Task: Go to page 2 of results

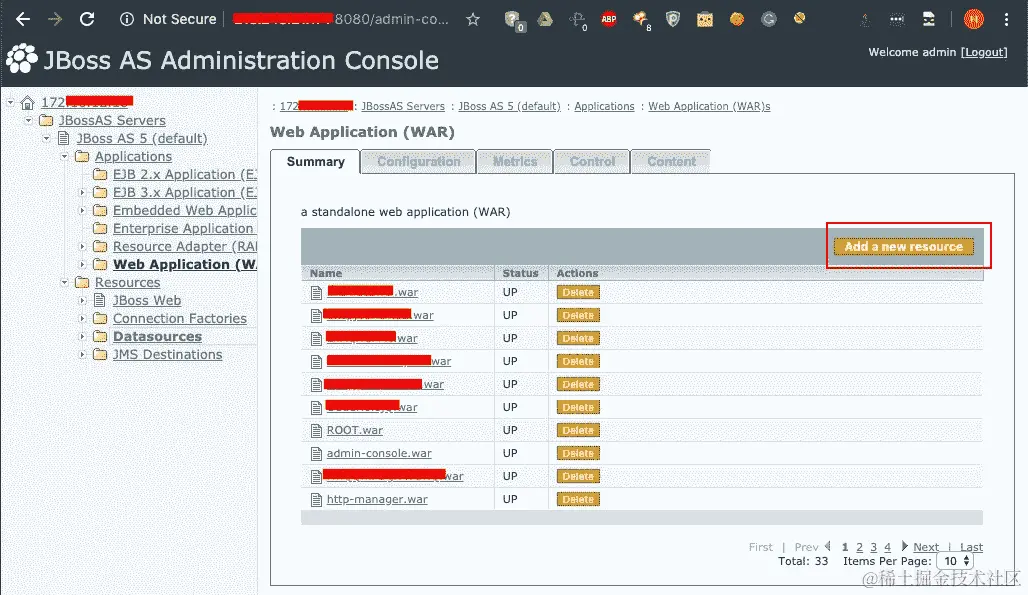Action: [x=860, y=547]
